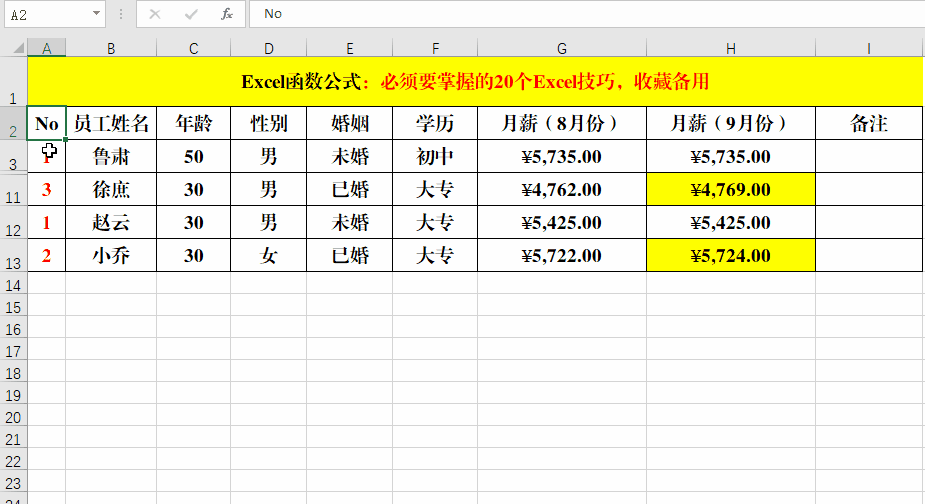
Task: Click the 已婚 cell in 徐庶 row
Action: pos(350,189)
